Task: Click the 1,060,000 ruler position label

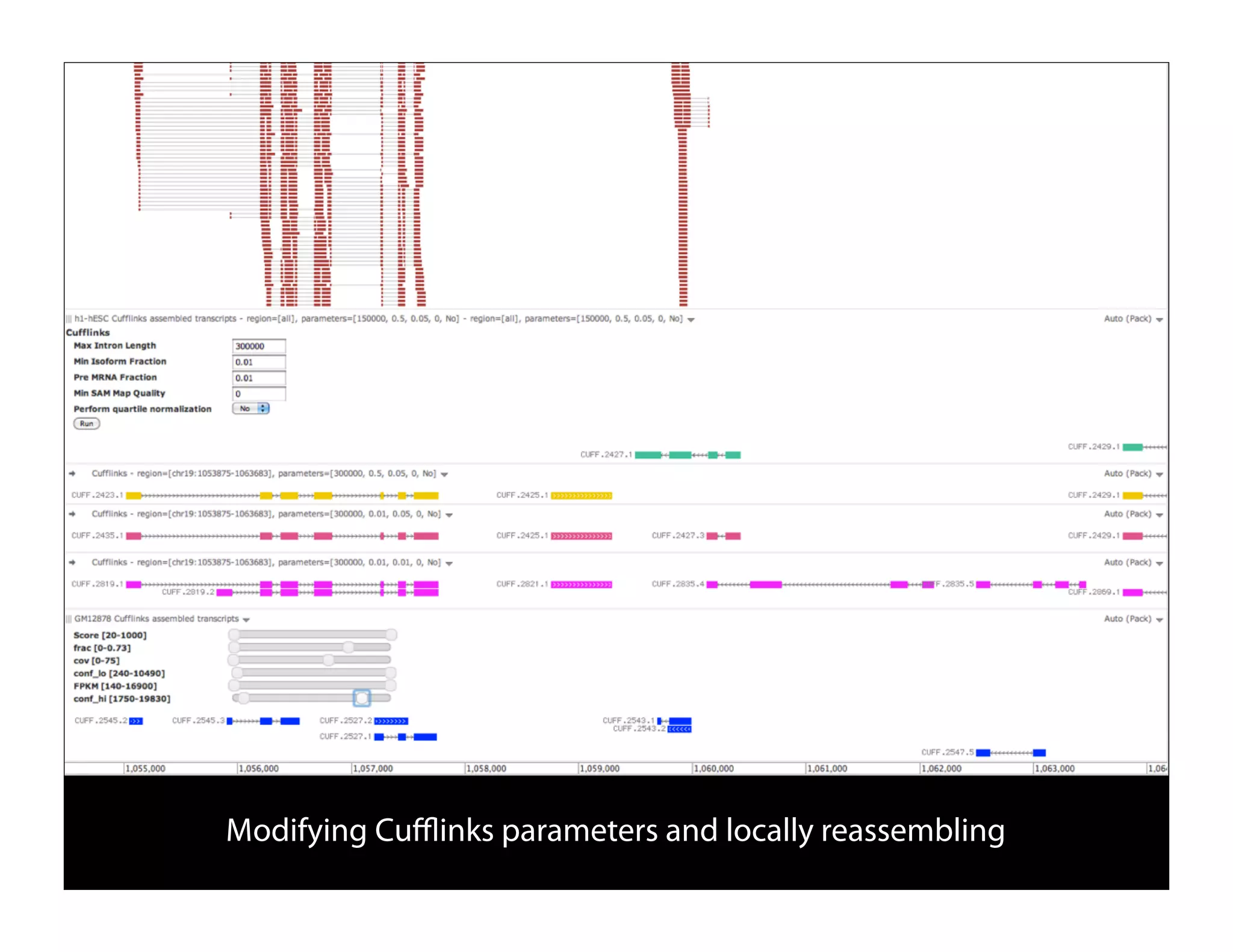Action: [714, 769]
